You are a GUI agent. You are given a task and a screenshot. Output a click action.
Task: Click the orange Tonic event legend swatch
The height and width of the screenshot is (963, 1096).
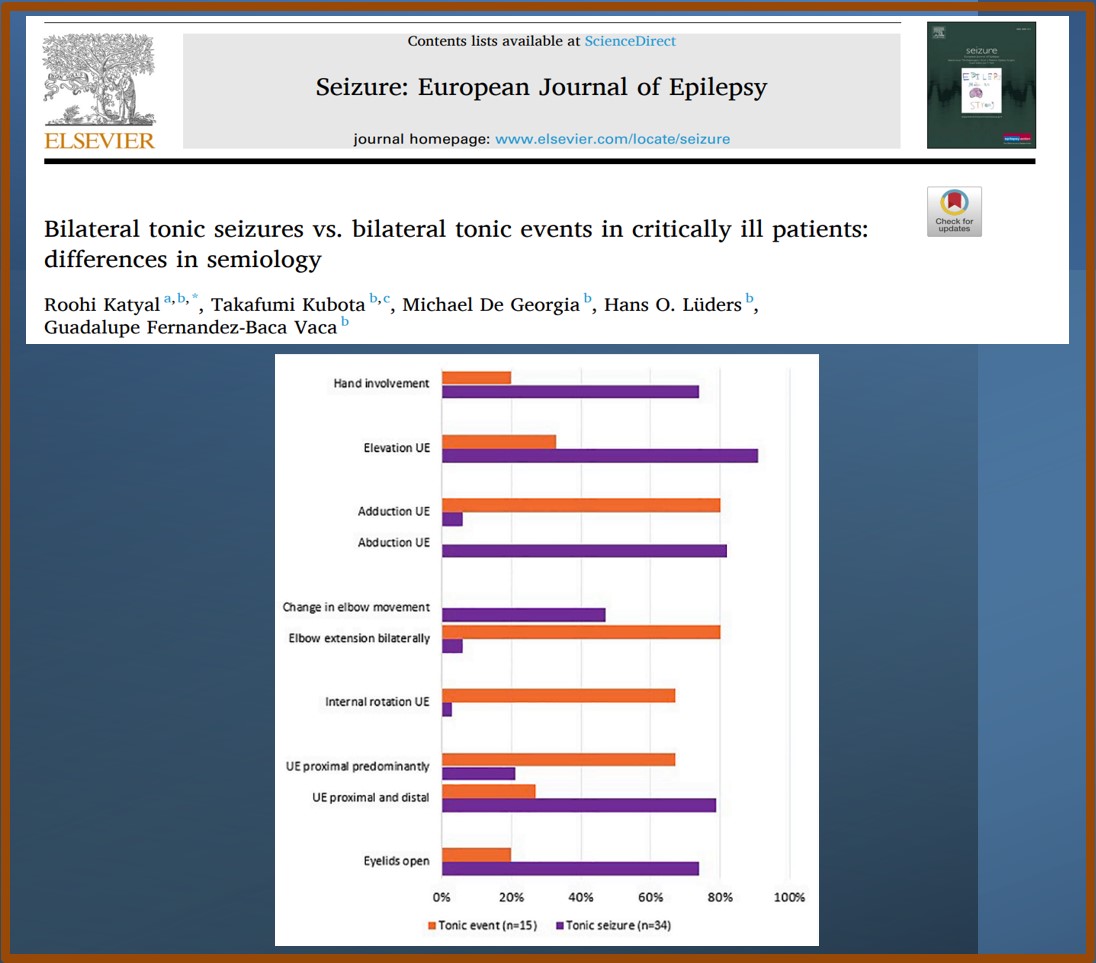tap(432, 926)
